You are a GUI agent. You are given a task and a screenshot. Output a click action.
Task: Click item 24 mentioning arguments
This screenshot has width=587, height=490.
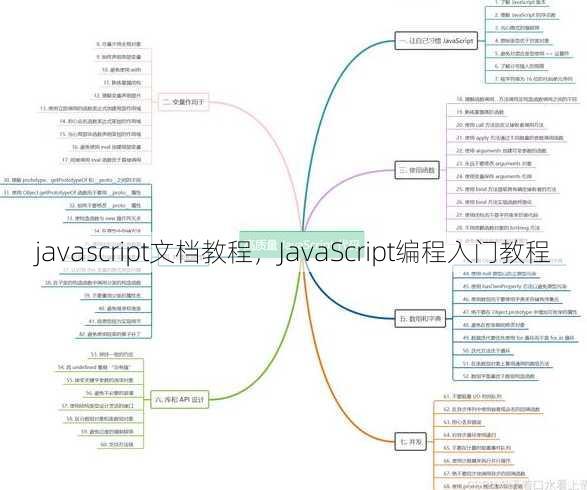[494, 176]
